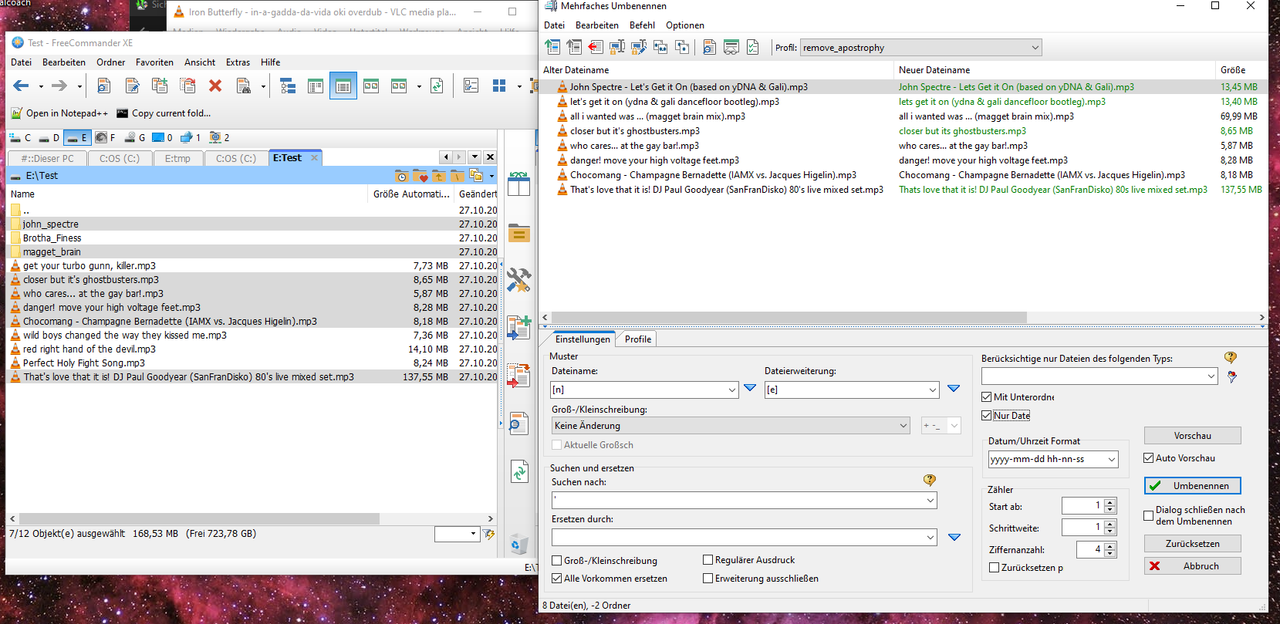Viewport: 1280px width, 624px height.
Task: Tick the Zurücksetzen checkbox in Zähler group
Action: pyautogui.click(x=993, y=567)
